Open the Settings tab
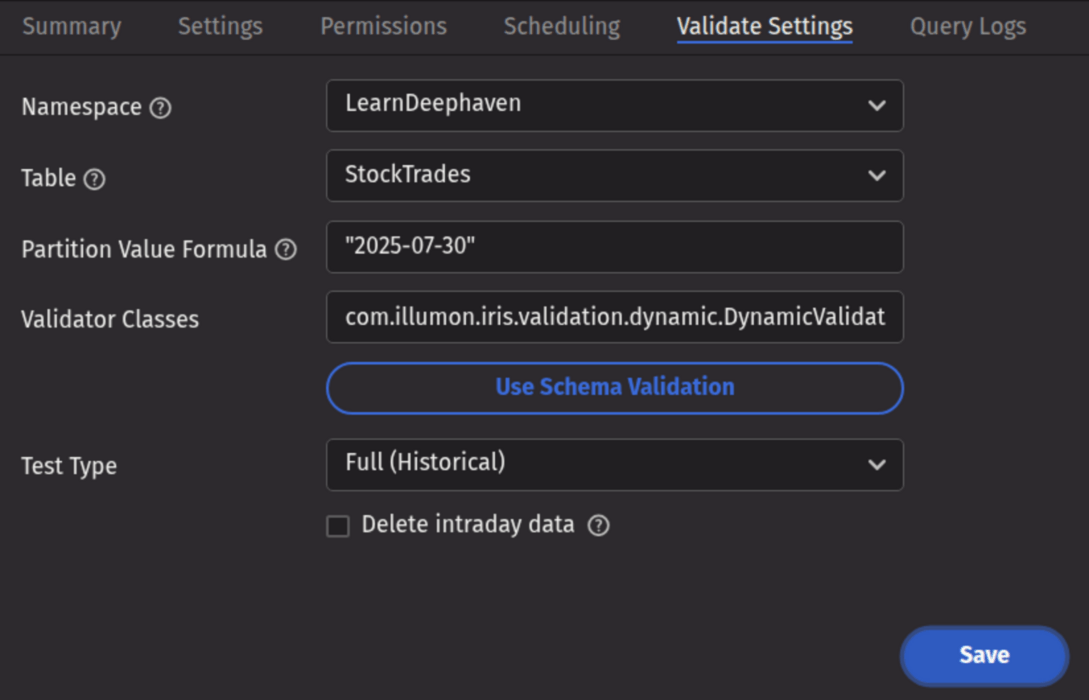 (220, 27)
